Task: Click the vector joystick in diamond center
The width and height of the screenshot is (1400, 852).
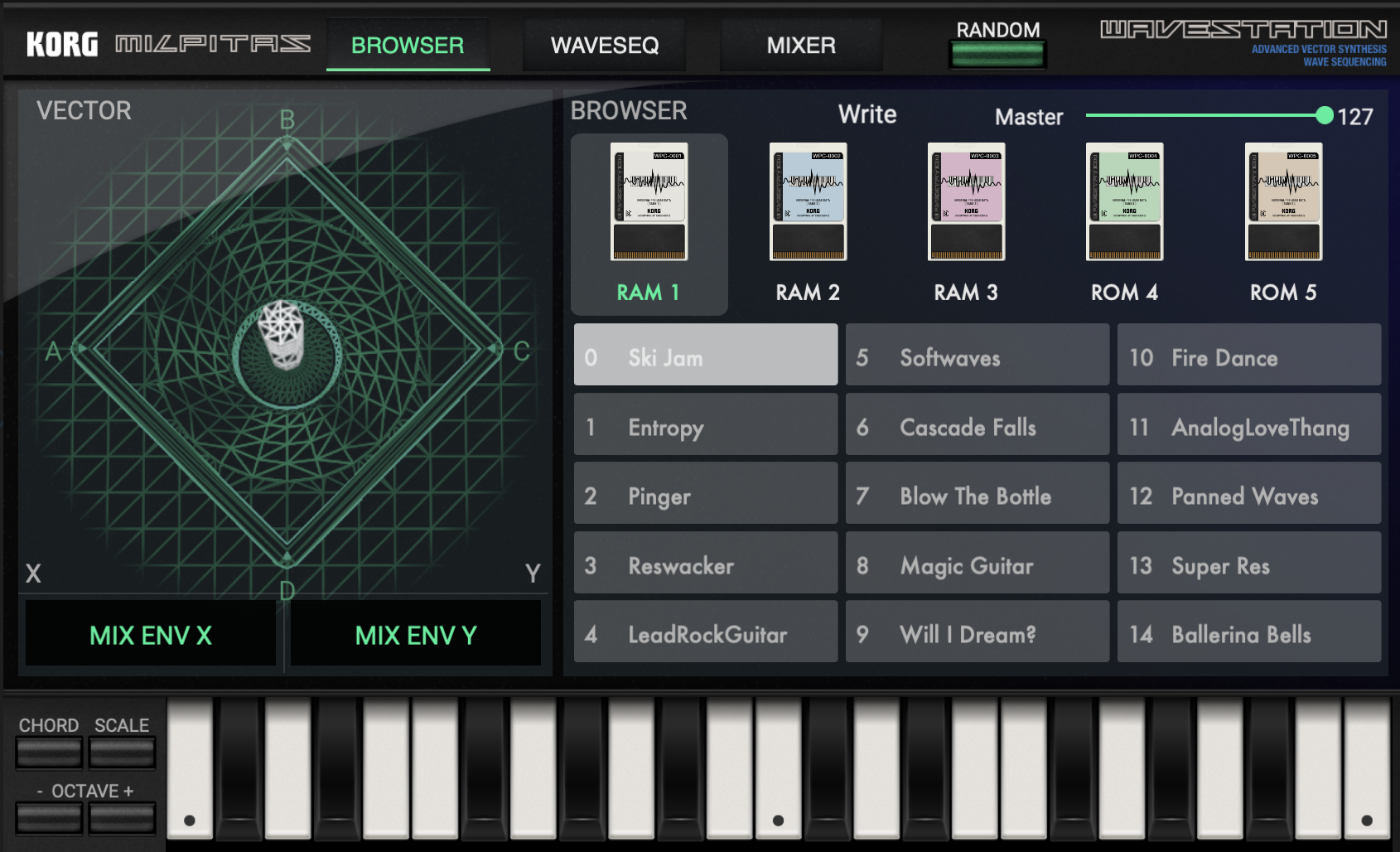Action: click(282, 334)
